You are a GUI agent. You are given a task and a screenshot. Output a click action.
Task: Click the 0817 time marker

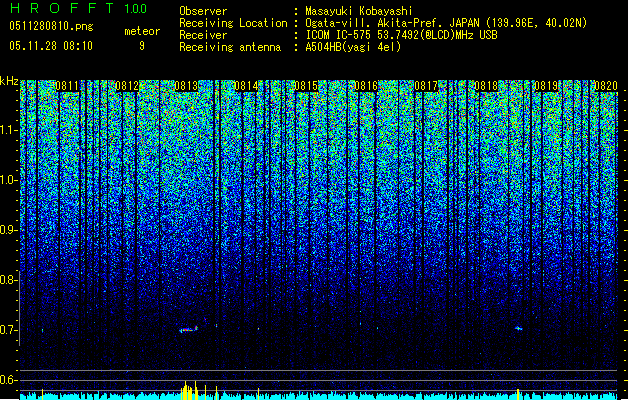coord(426,86)
